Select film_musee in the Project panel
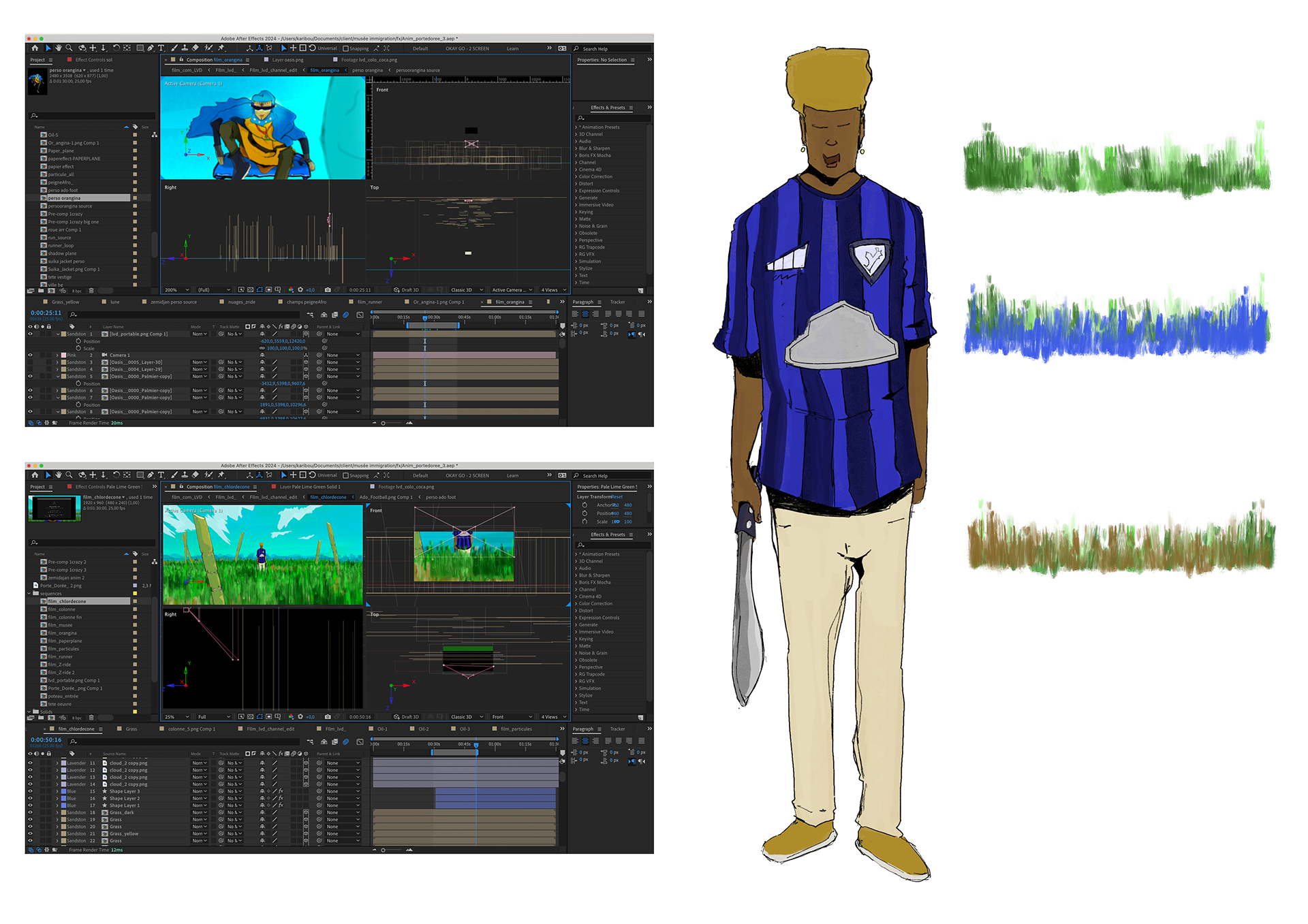 click(x=61, y=625)
